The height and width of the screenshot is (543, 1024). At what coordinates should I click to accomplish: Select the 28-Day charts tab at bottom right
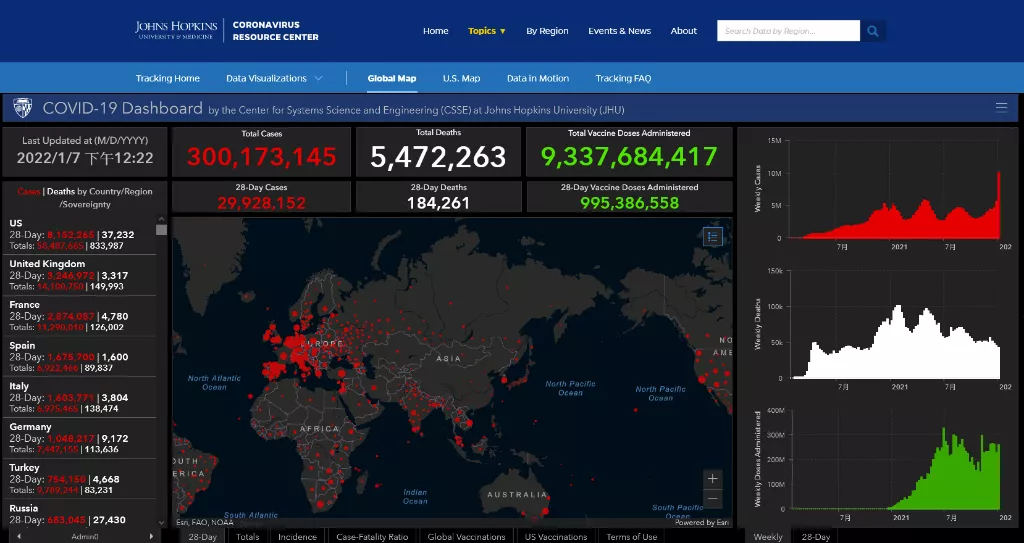pos(816,536)
